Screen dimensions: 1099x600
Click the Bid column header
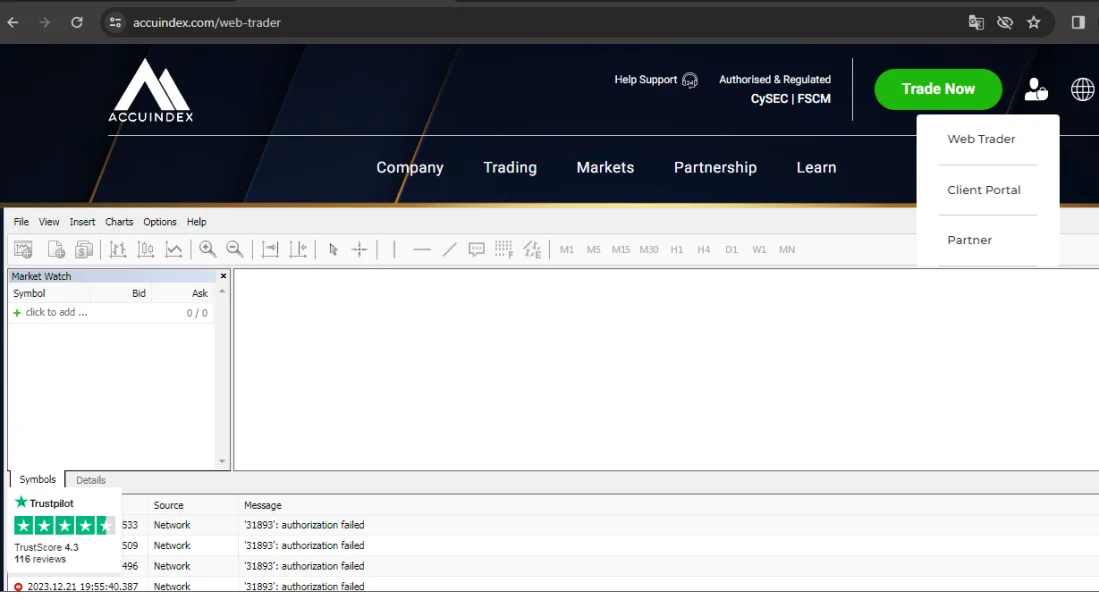(x=139, y=293)
